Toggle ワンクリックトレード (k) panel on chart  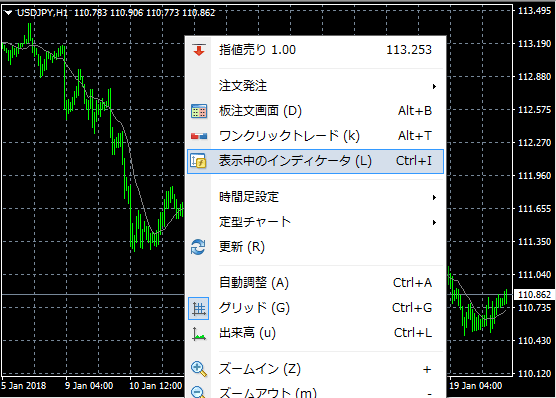point(315,136)
